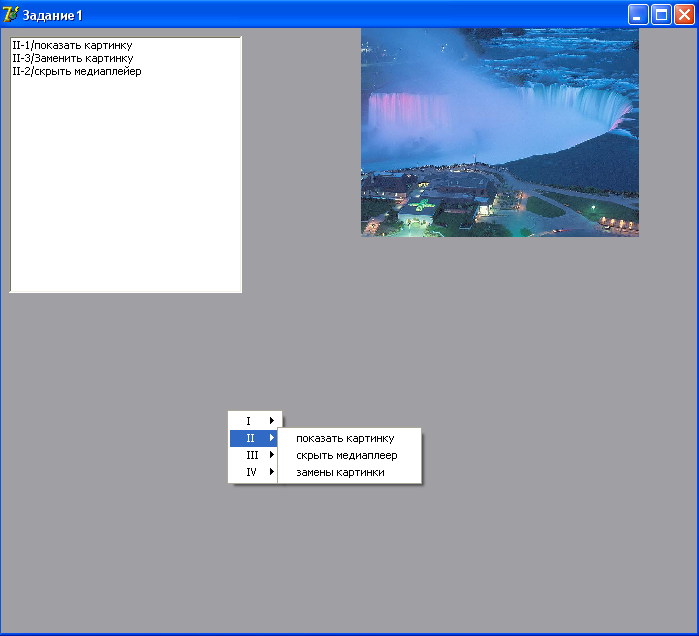
Task: Close the Задание 1 window
Action: pos(684,15)
